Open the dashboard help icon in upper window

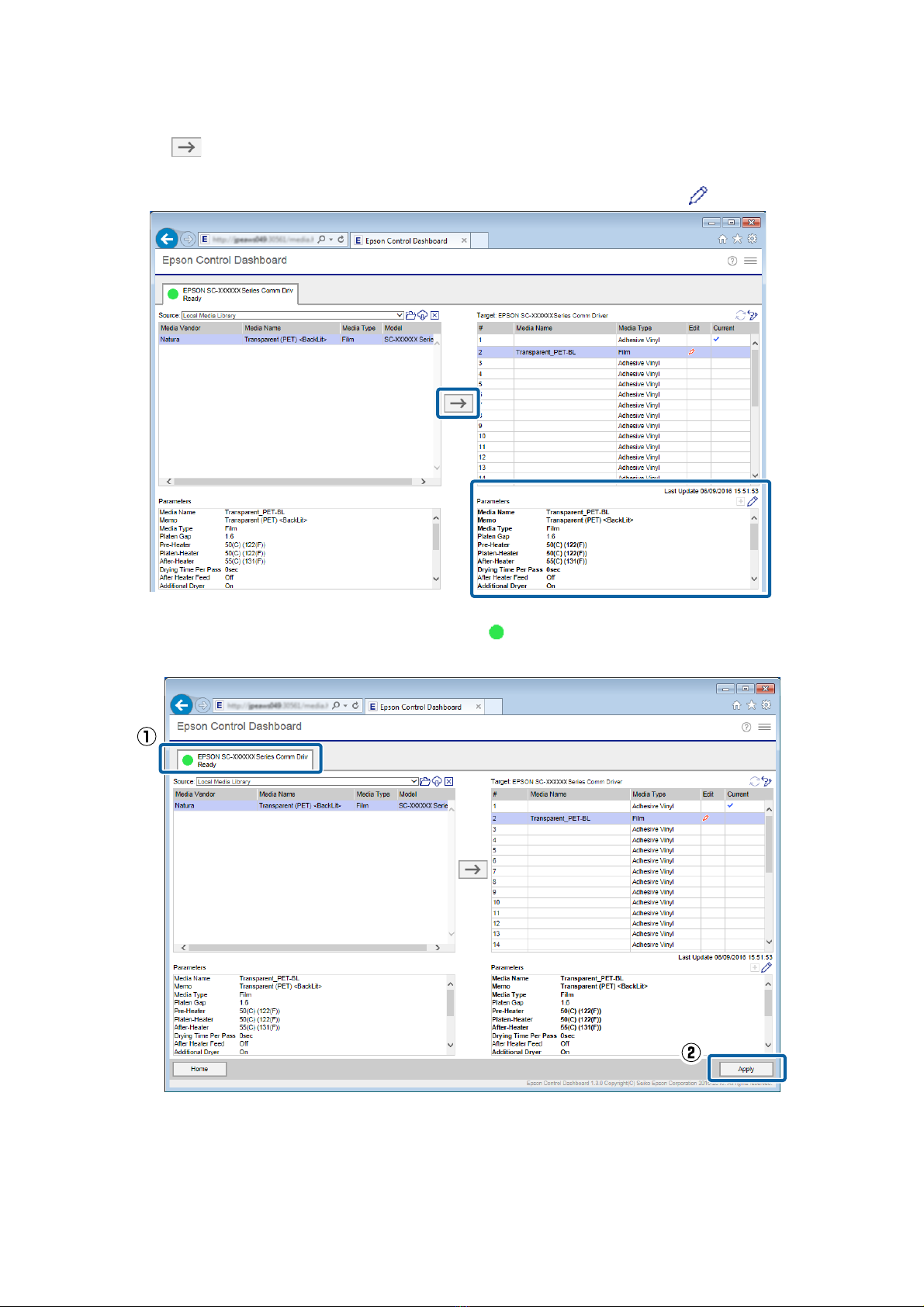[732, 261]
